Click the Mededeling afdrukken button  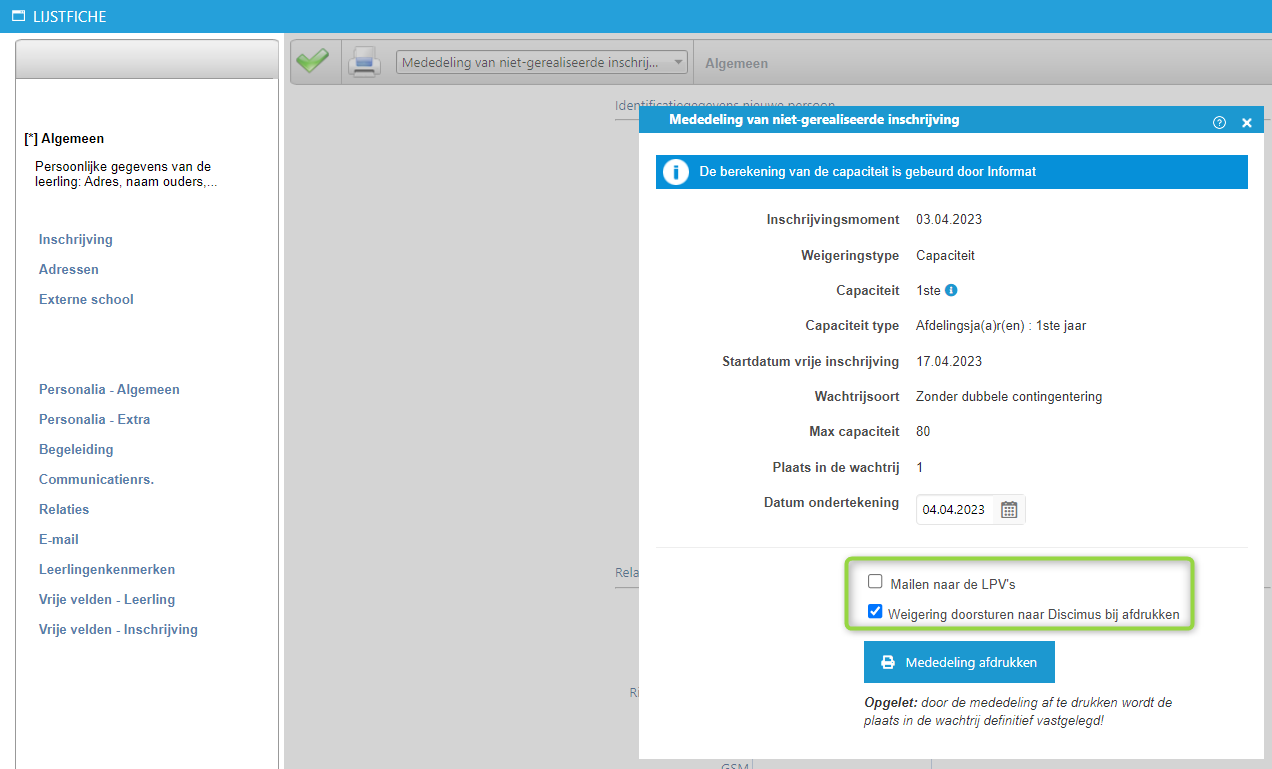958,662
